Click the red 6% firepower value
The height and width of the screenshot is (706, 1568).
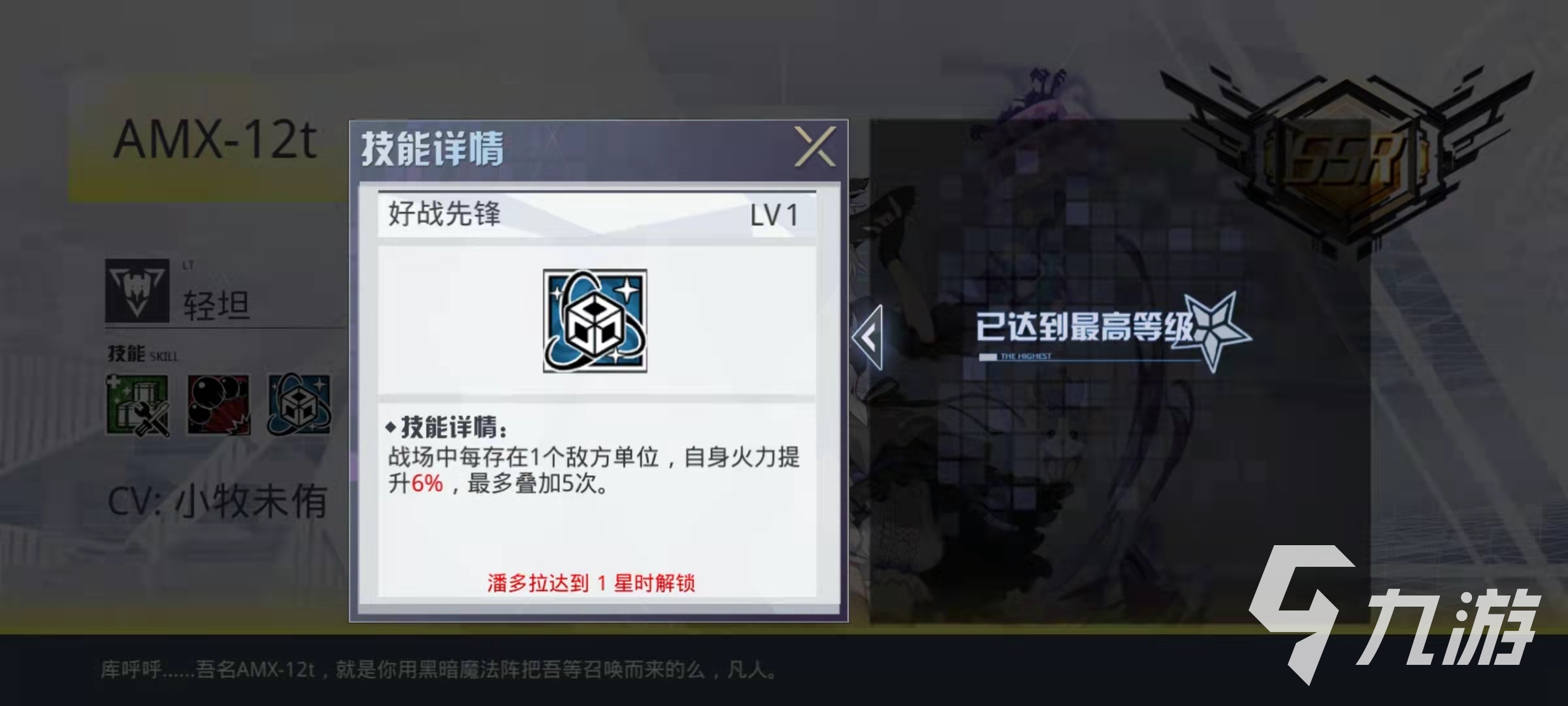tap(427, 484)
